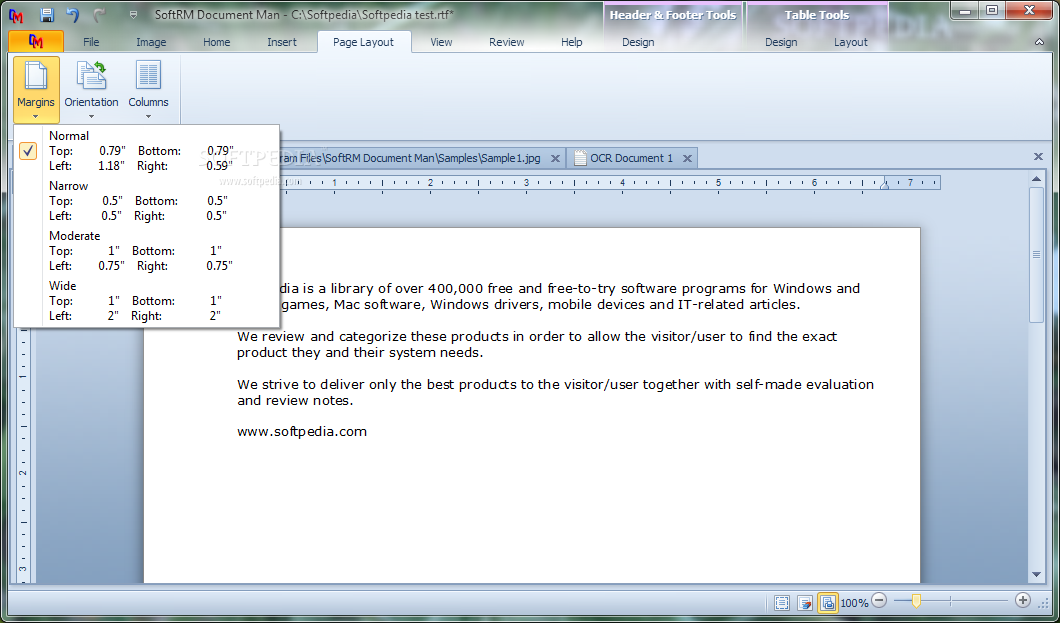Collapse the ribbon with the chevron
The width and height of the screenshot is (1060, 623).
point(1039,42)
